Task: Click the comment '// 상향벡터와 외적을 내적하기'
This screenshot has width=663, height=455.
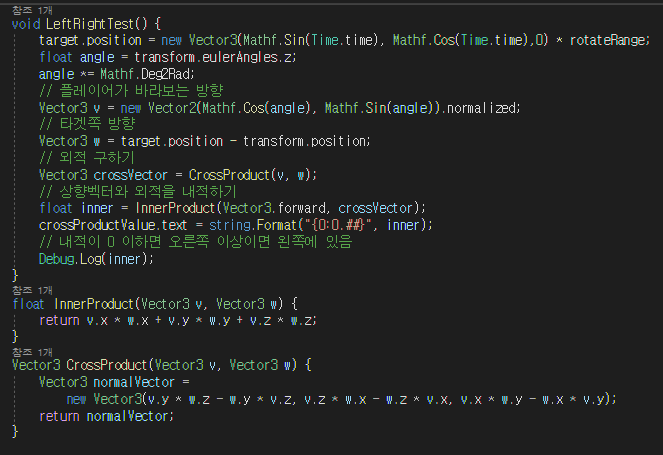Action: [x=138, y=192]
